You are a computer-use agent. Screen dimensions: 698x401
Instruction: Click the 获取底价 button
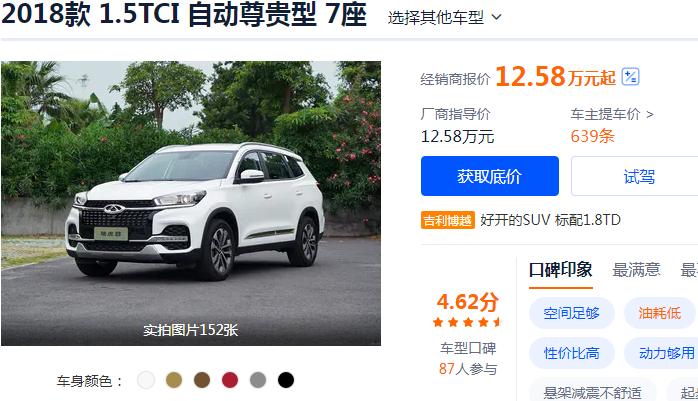pos(490,176)
